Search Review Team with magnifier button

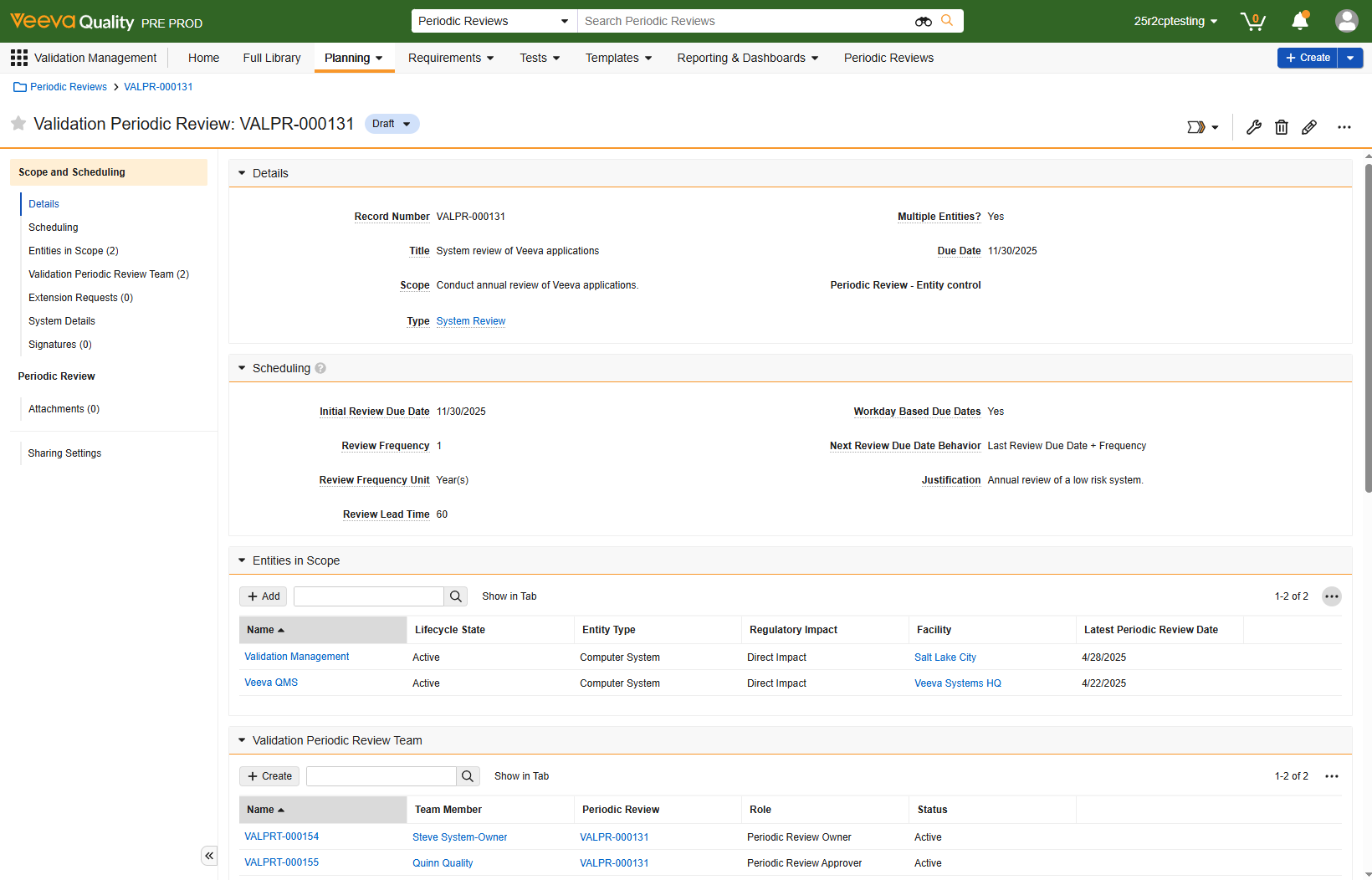pyautogui.click(x=468, y=776)
